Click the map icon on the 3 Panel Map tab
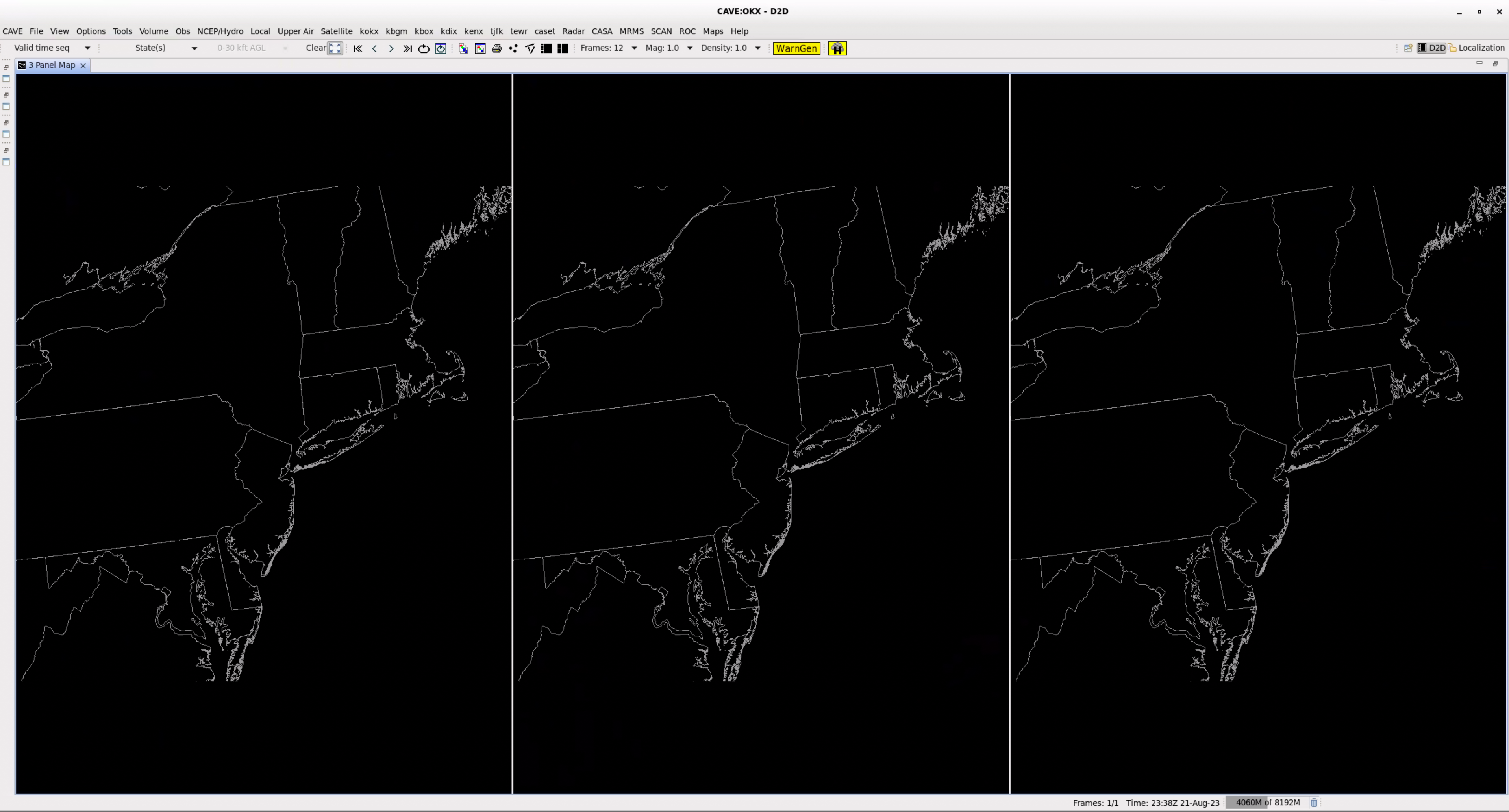This screenshot has width=1509, height=812. 22,65
